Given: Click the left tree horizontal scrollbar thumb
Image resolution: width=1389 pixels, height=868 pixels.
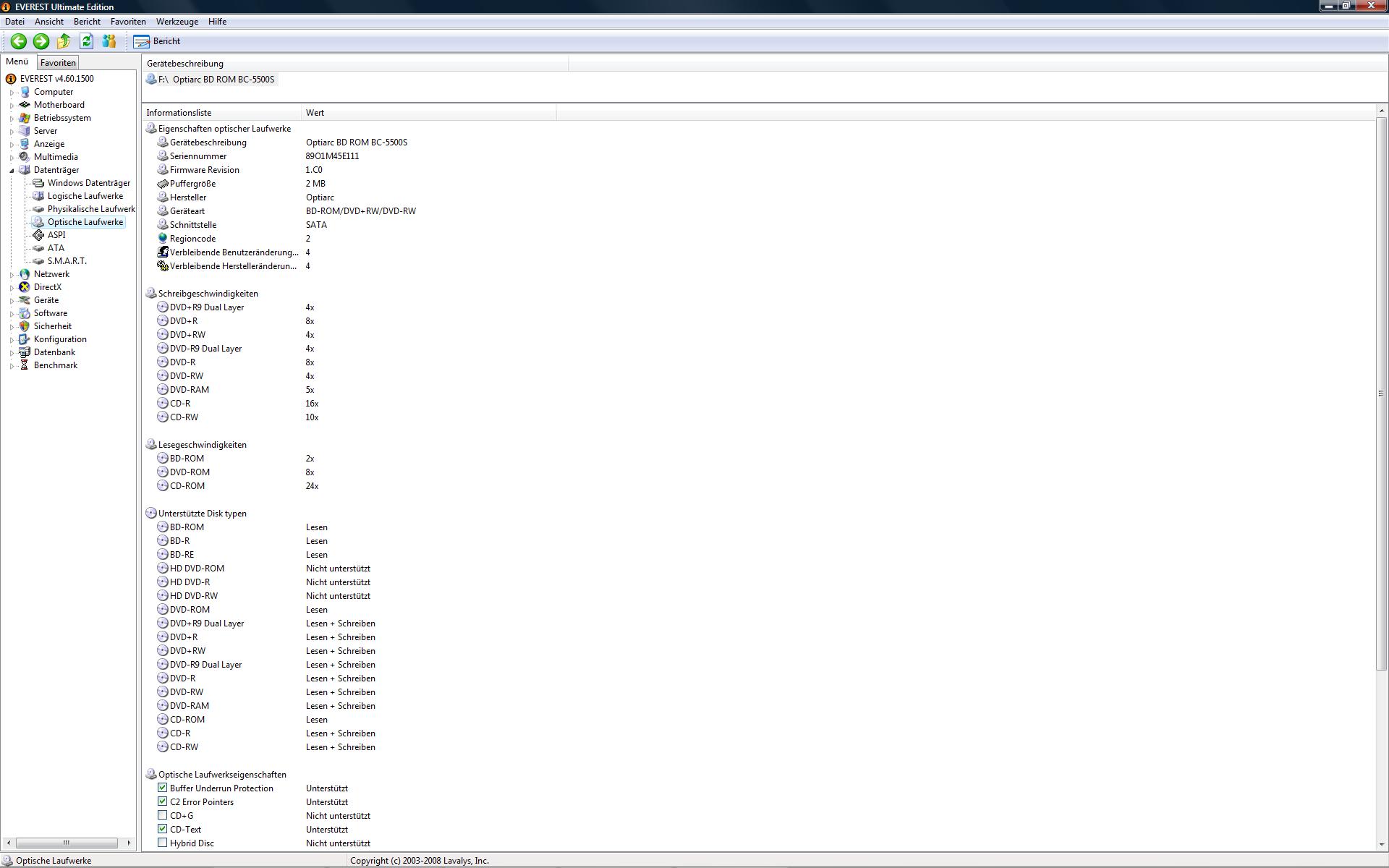Looking at the screenshot, I should click(x=67, y=843).
